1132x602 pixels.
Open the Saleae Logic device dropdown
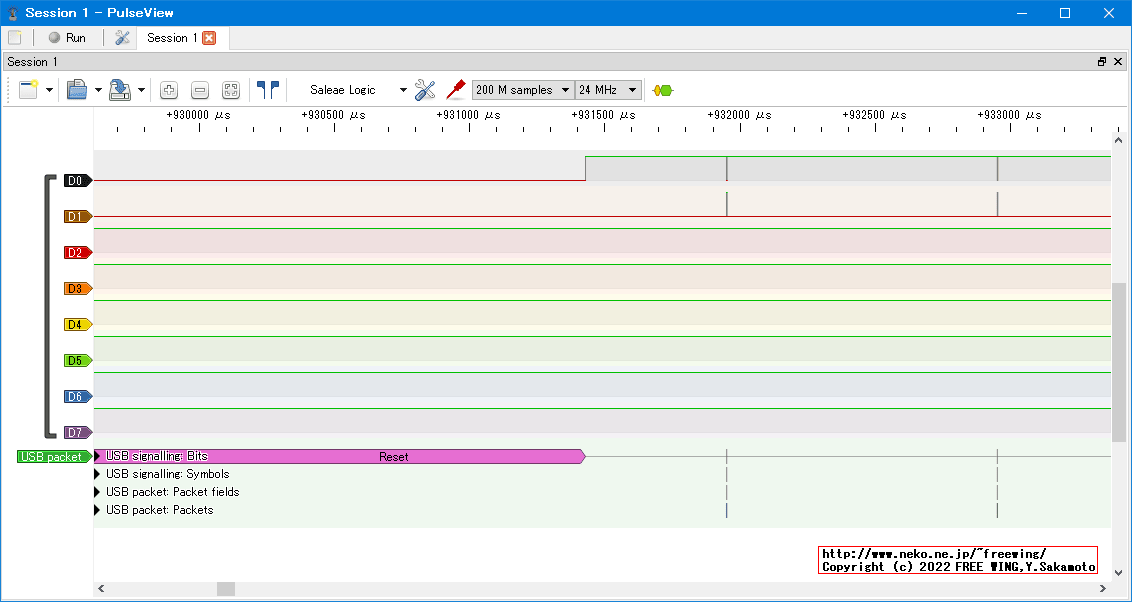coord(358,90)
